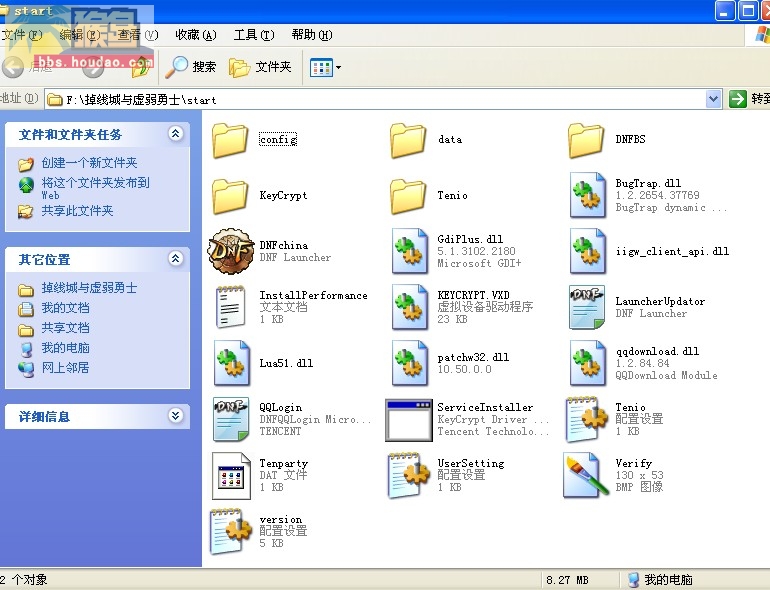Select the DNFchina launcher icon
The width and height of the screenshot is (770, 590).
(x=231, y=251)
